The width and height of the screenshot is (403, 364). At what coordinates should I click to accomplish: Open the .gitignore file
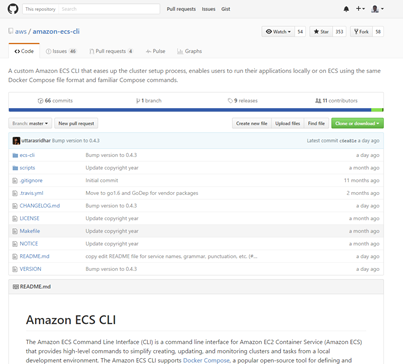tap(31, 181)
